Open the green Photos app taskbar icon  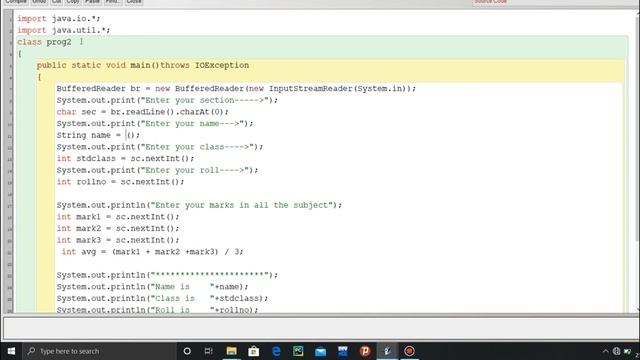coord(298,351)
